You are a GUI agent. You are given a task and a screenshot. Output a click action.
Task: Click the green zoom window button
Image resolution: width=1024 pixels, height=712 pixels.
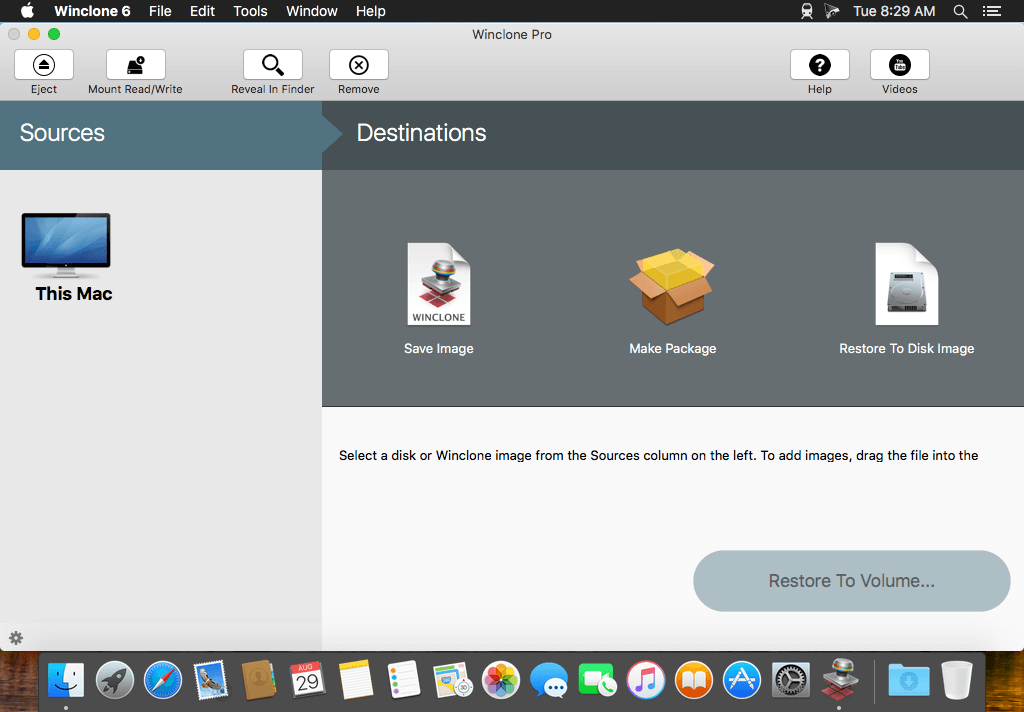[x=54, y=34]
